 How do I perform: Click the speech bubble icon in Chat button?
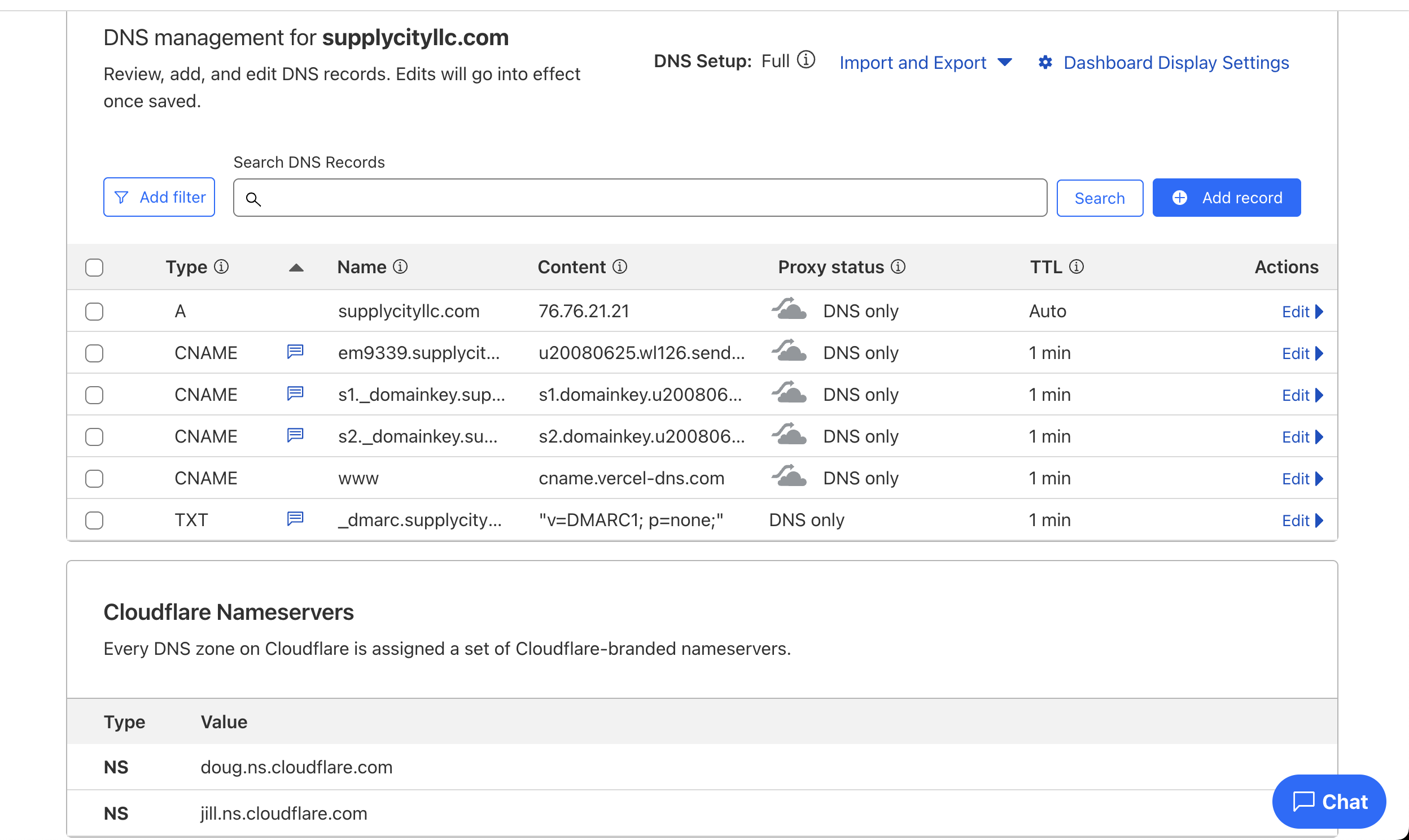(1303, 802)
